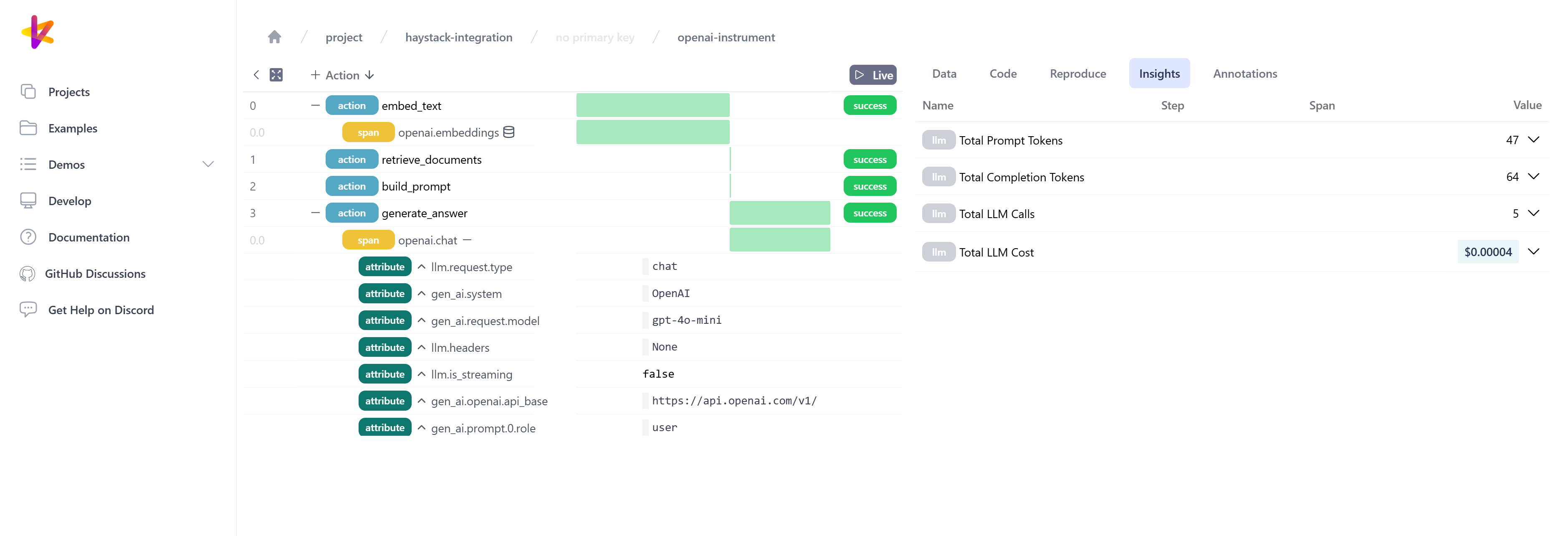Open the Code tab in the right panel
The height and width of the screenshot is (536, 1568).
tap(1002, 73)
